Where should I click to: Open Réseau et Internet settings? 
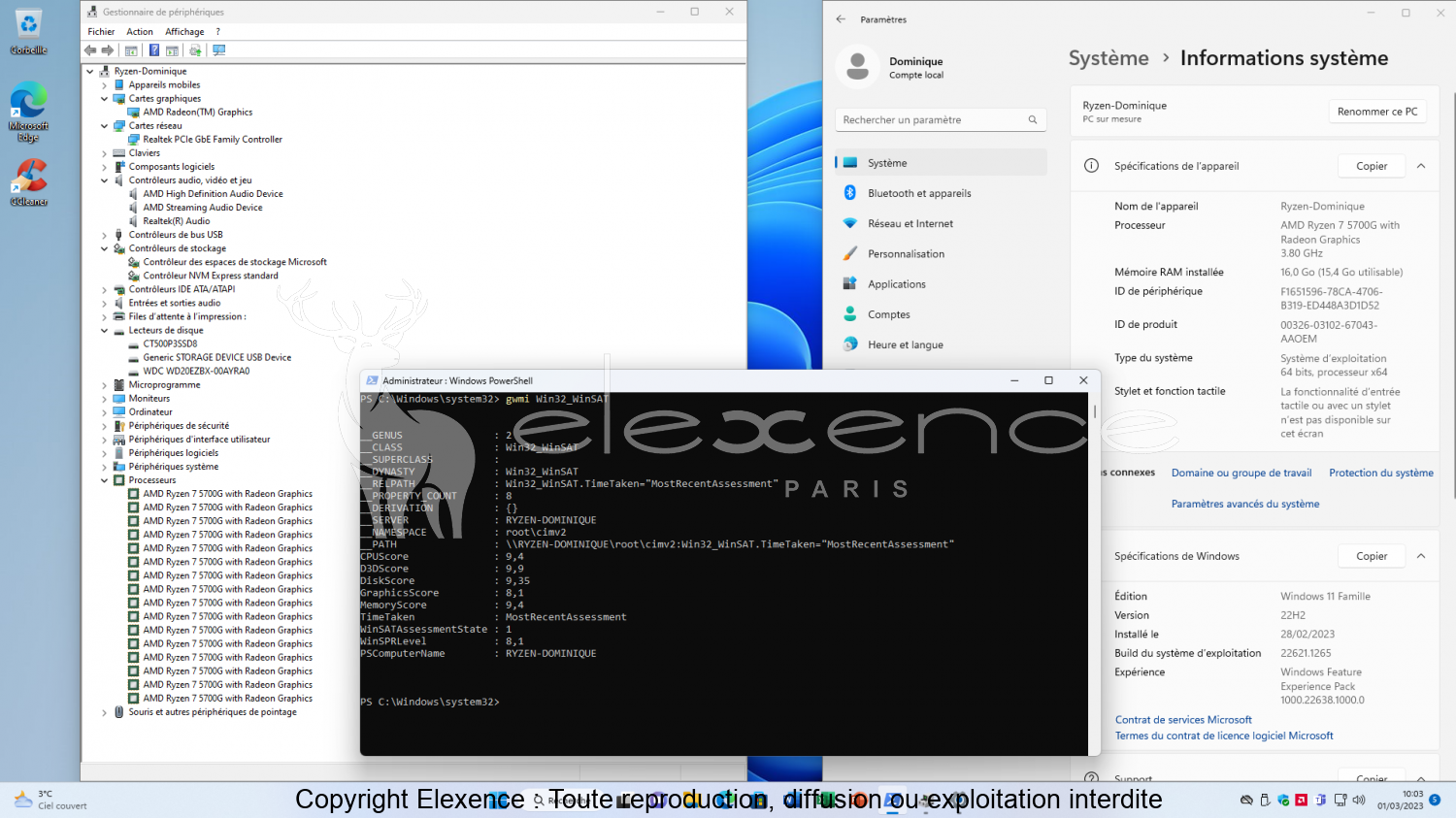pos(941,223)
